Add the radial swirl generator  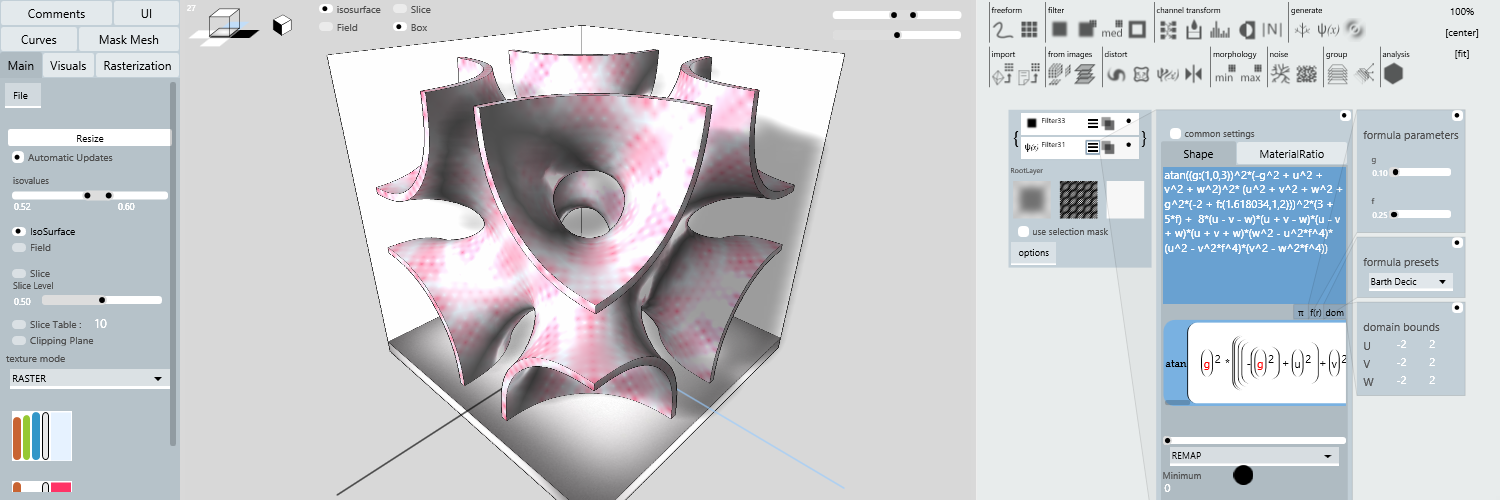coord(1355,30)
